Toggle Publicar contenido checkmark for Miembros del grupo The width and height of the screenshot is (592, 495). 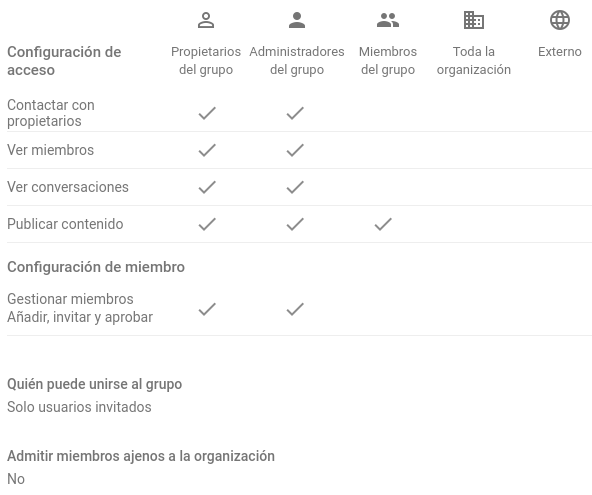(383, 224)
